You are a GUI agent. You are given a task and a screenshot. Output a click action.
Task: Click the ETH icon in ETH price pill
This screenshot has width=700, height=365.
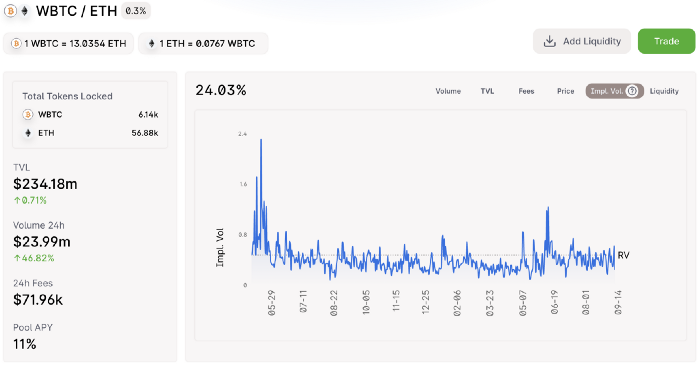click(x=151, y=44)
